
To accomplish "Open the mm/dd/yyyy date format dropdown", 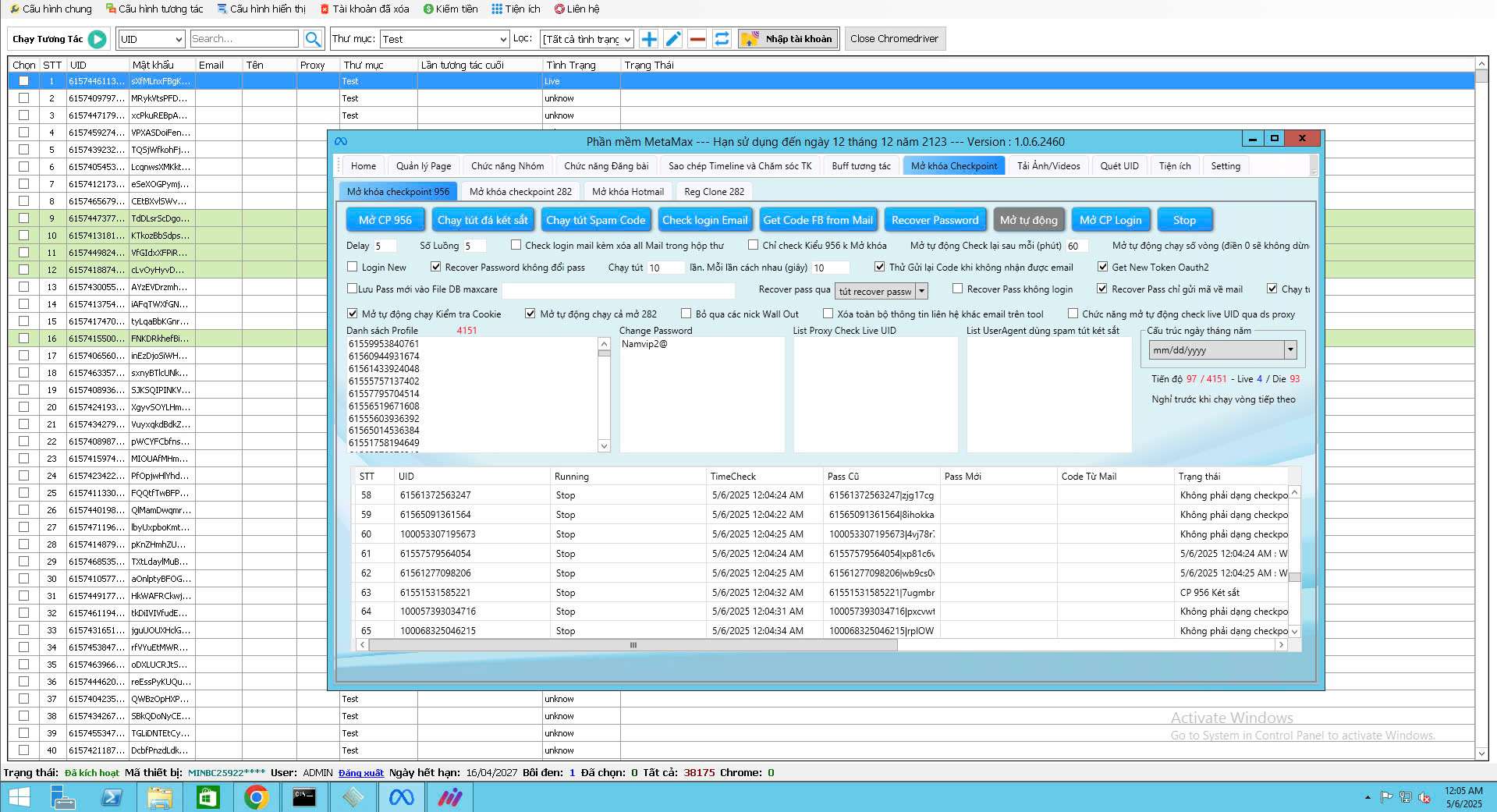I will pyautogui.click(x=1222, y=350).
